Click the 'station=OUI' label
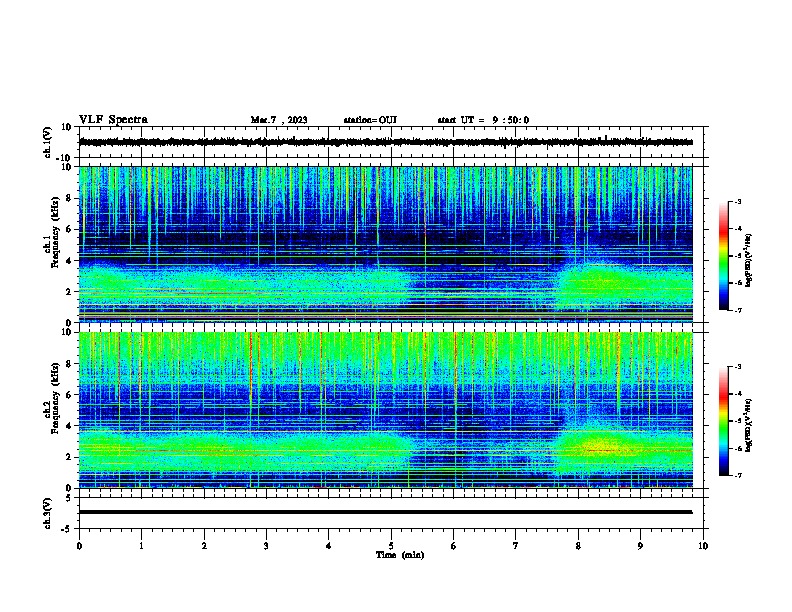 click(370, 120)
